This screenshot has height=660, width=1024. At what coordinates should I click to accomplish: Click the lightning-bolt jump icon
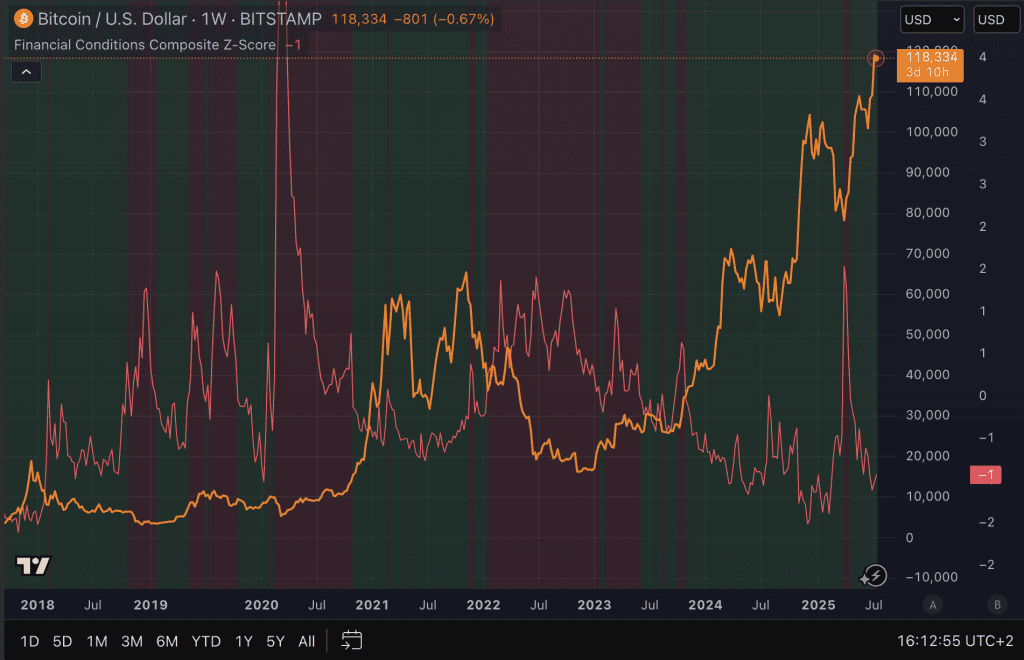click(x=874, y=576)
